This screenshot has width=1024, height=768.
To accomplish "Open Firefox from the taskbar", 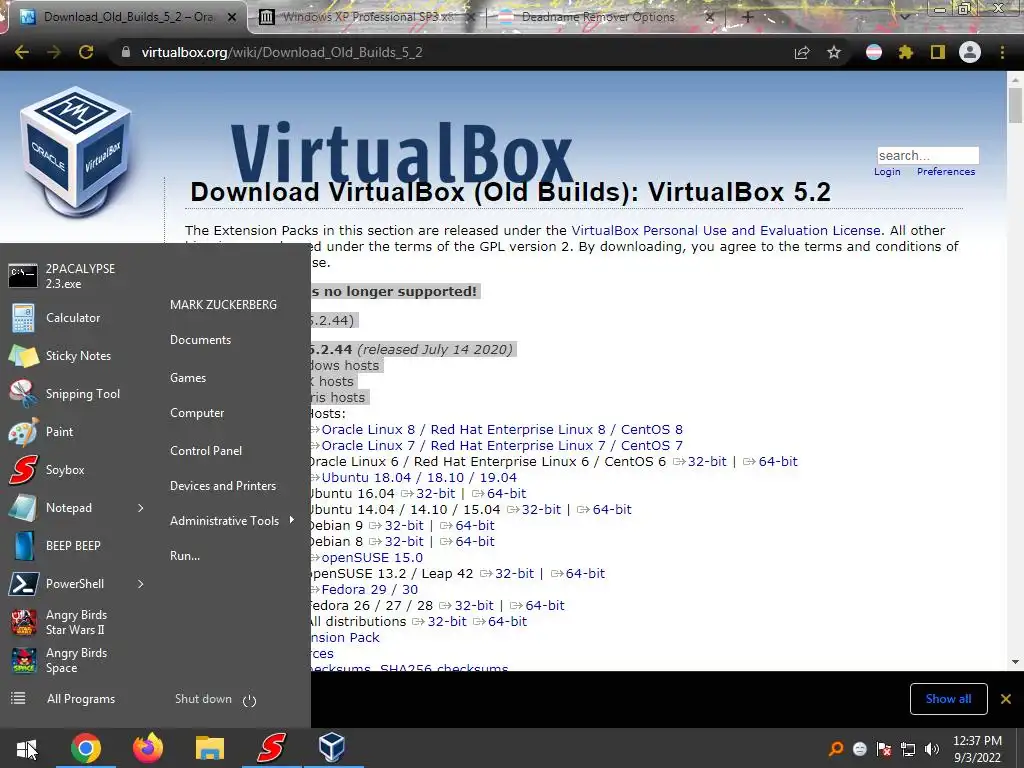I will tap(148, 748).
